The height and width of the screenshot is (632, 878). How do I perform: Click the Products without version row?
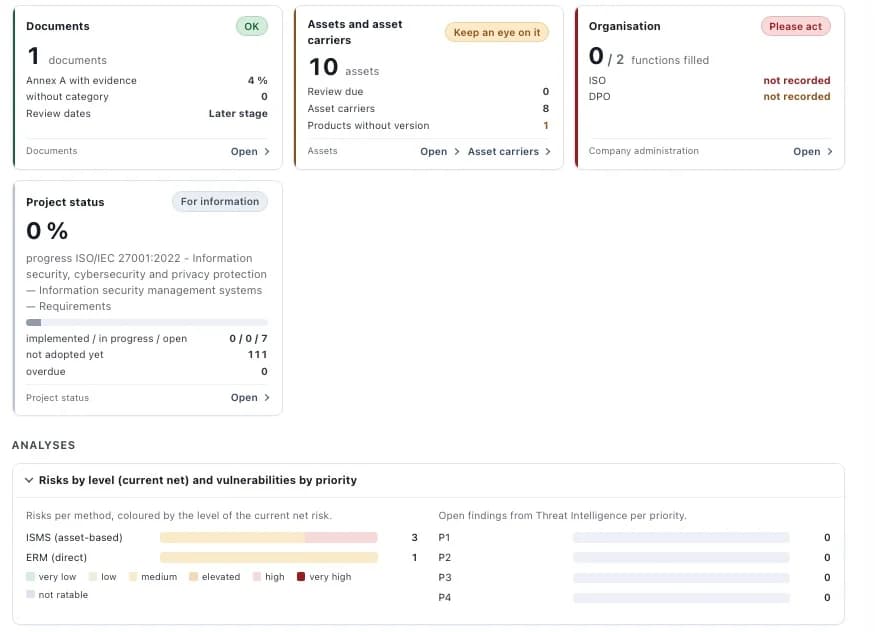[x=428, y=126]
